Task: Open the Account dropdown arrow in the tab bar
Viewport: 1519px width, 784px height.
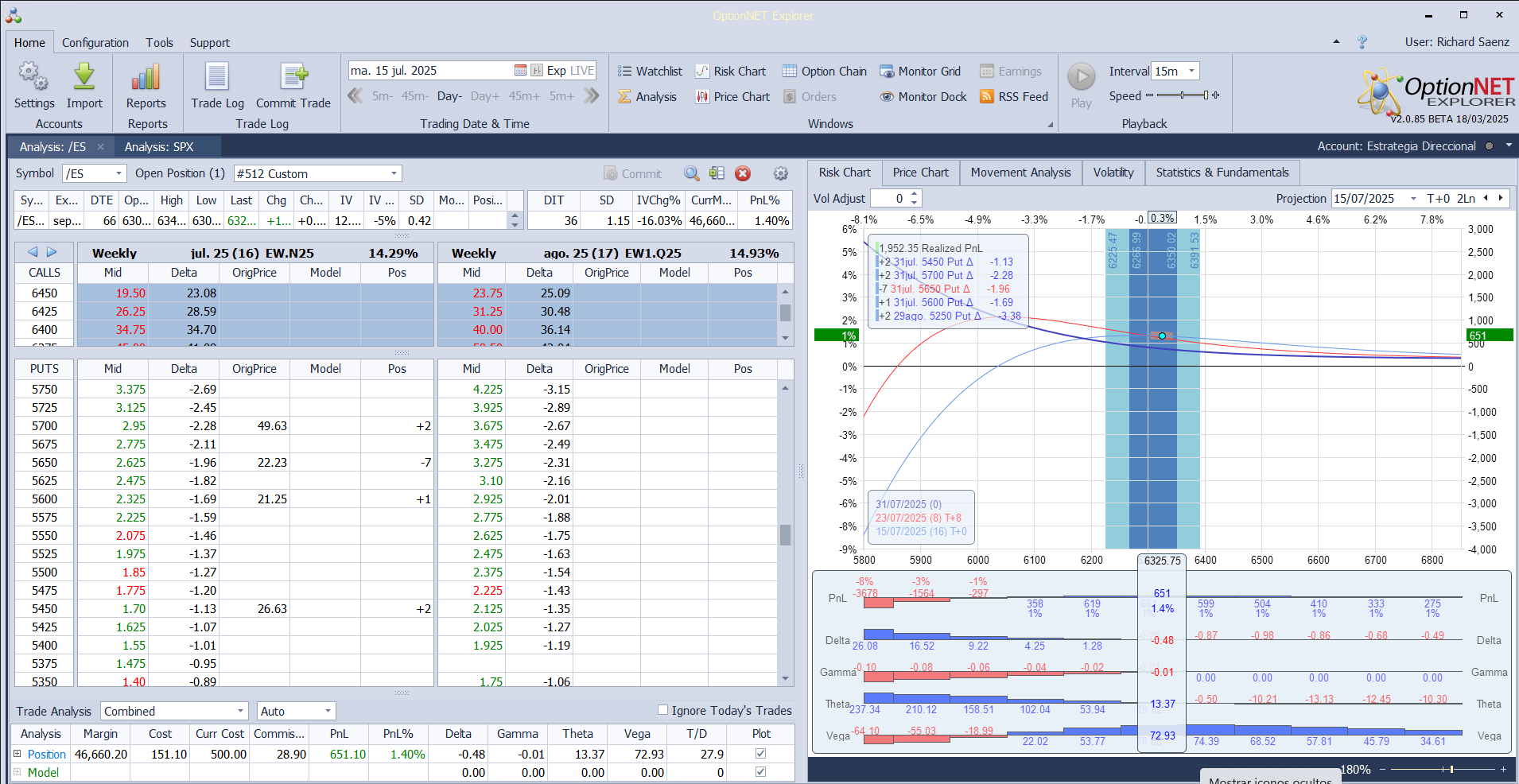Action: 1509,146
